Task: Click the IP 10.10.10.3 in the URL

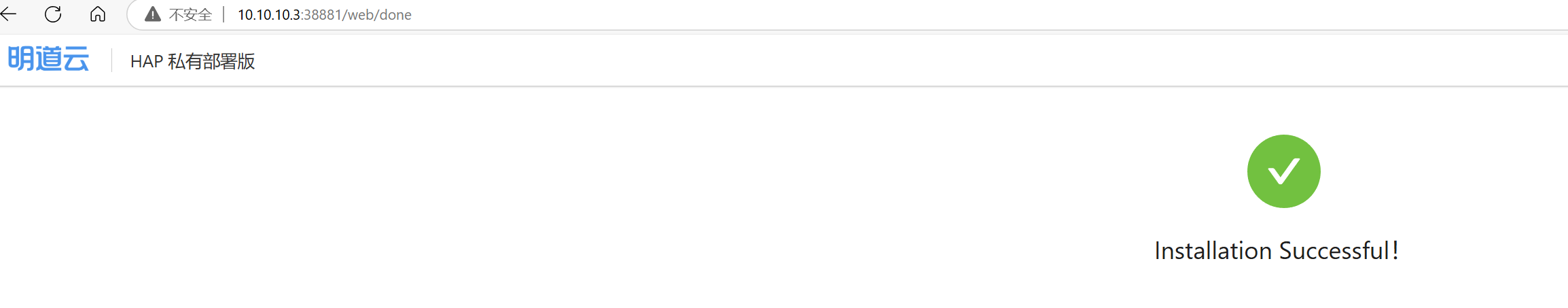Action: click(x=269, y=15)
